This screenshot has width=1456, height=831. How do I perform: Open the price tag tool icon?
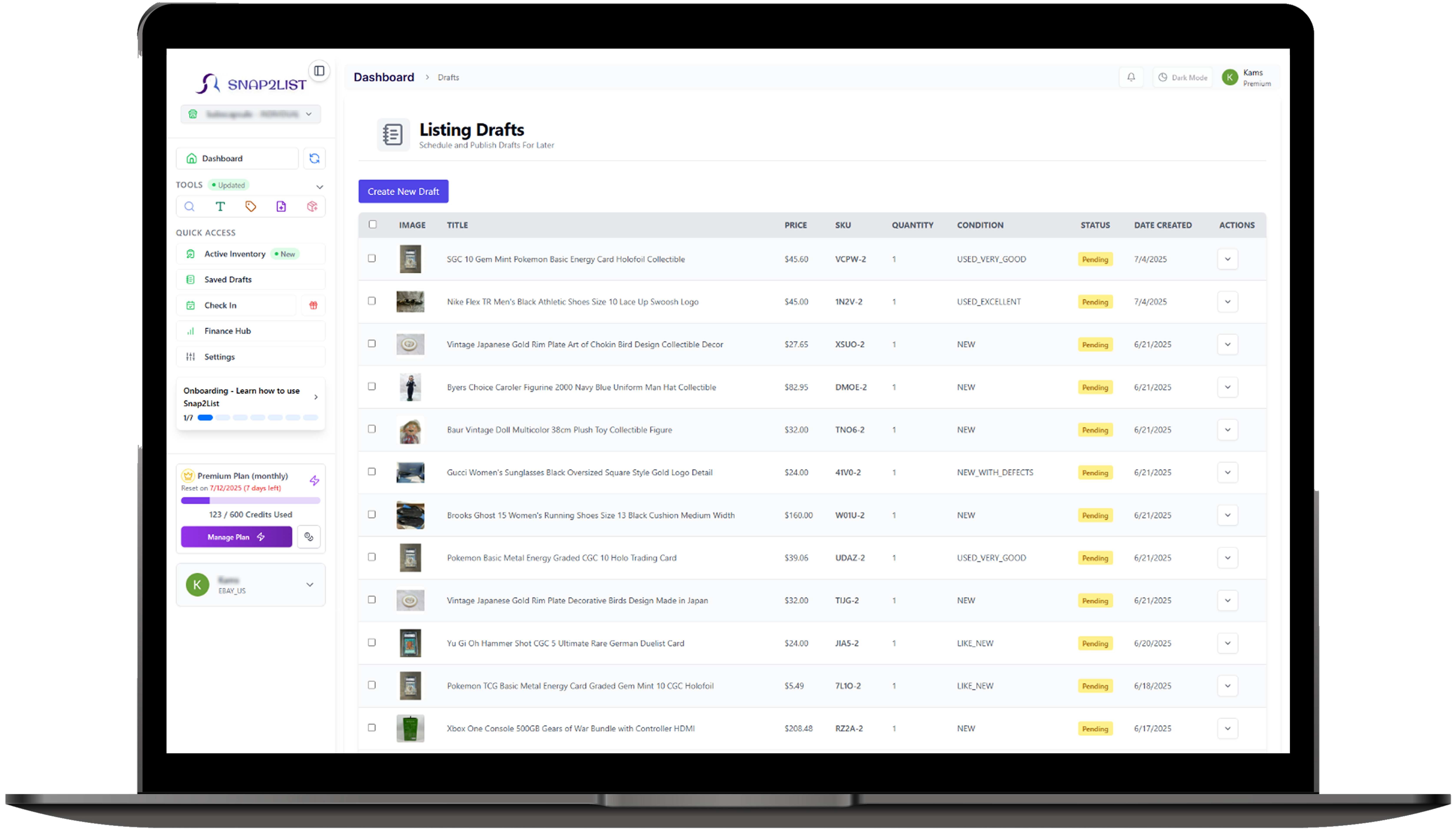coord(251,207)
